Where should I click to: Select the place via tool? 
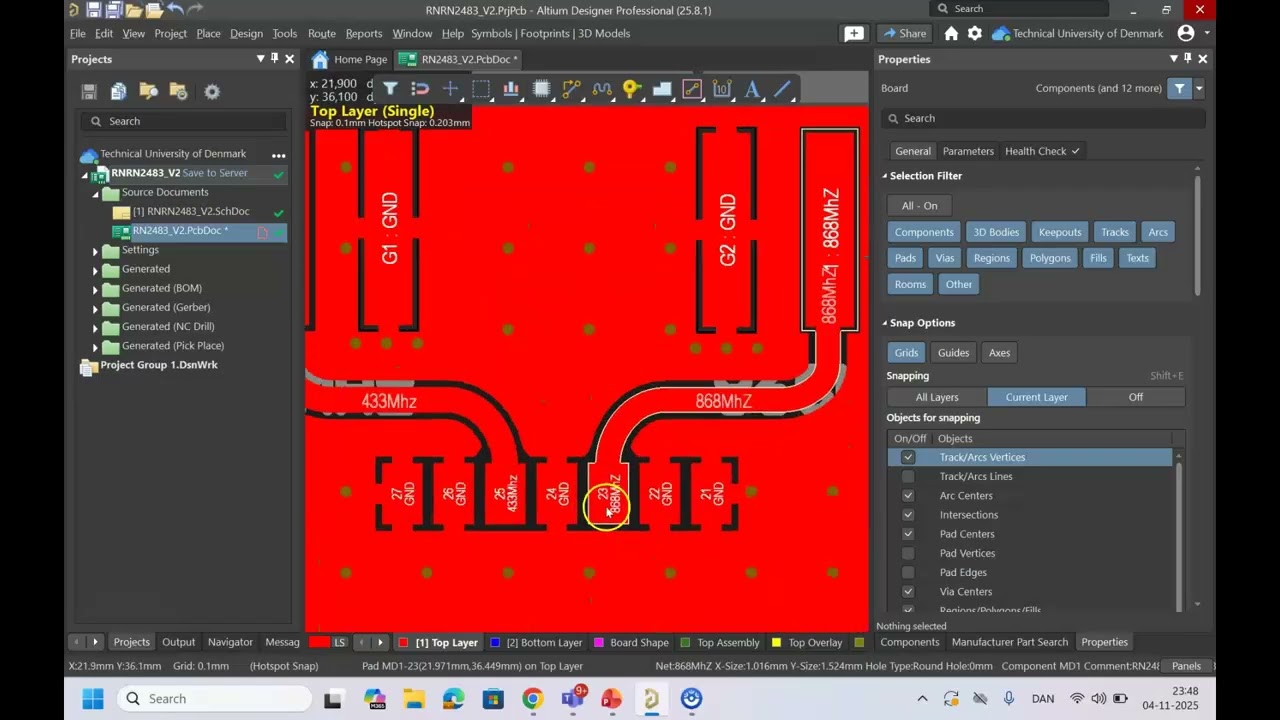631,89
